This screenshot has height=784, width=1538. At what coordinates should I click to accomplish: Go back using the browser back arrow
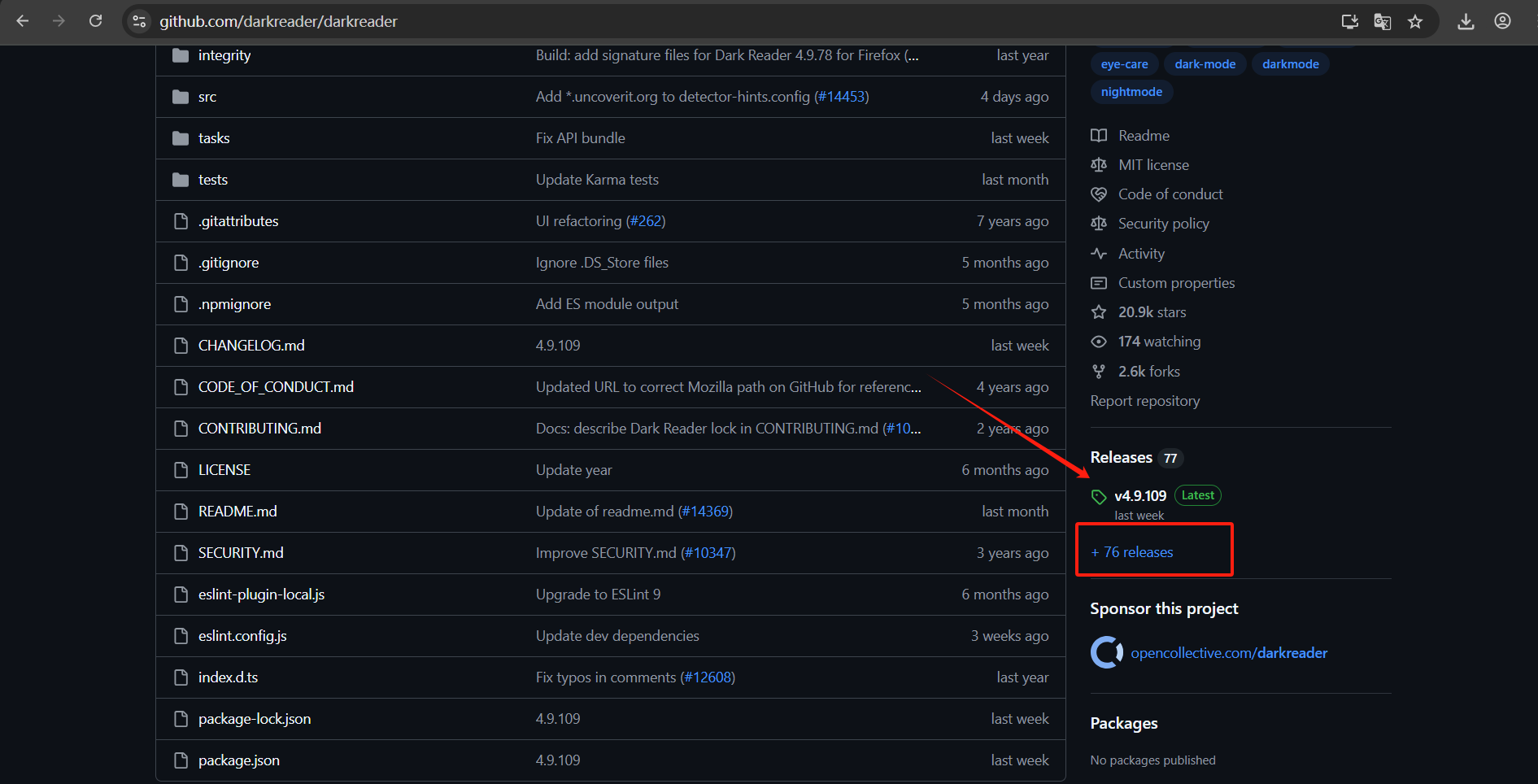click(x=23, y=21)
